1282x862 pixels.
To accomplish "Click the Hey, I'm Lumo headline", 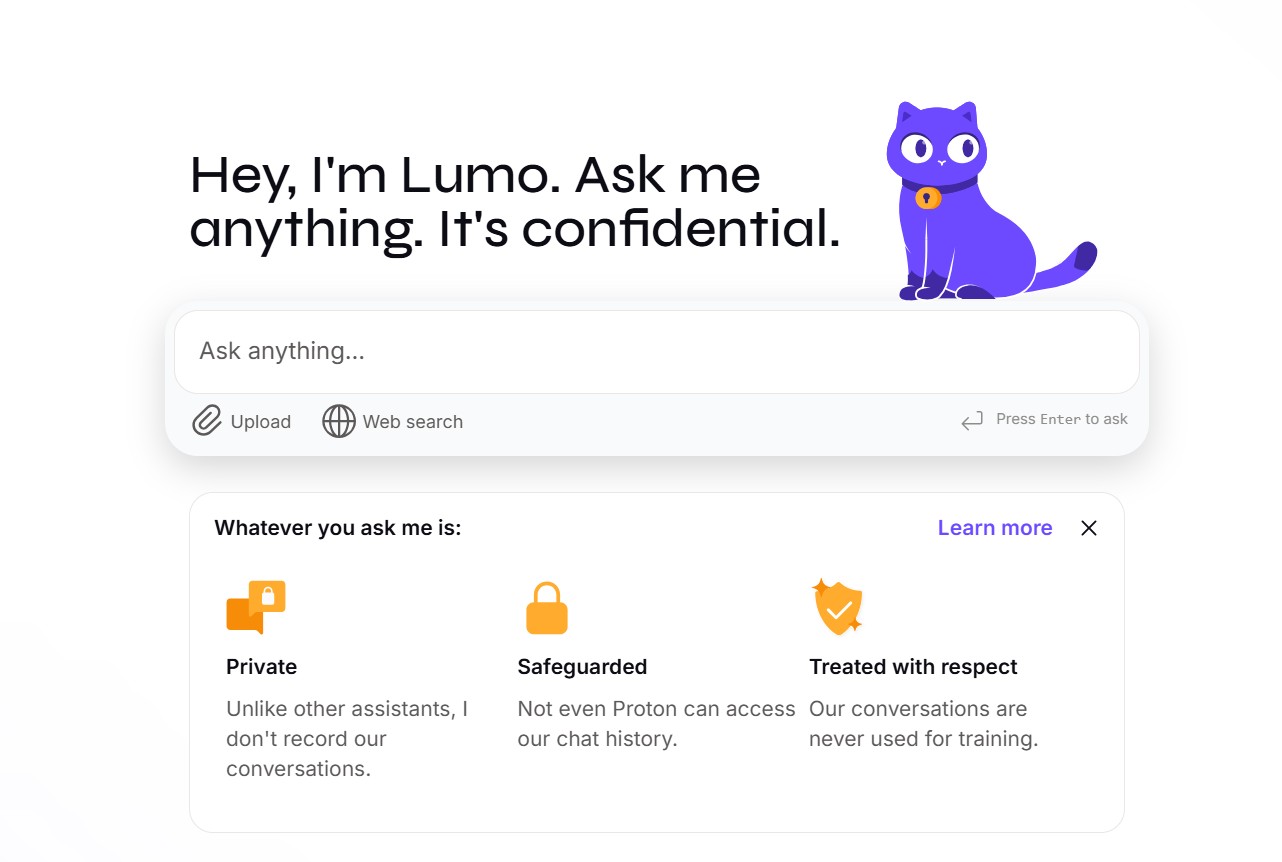I will 515,201.
